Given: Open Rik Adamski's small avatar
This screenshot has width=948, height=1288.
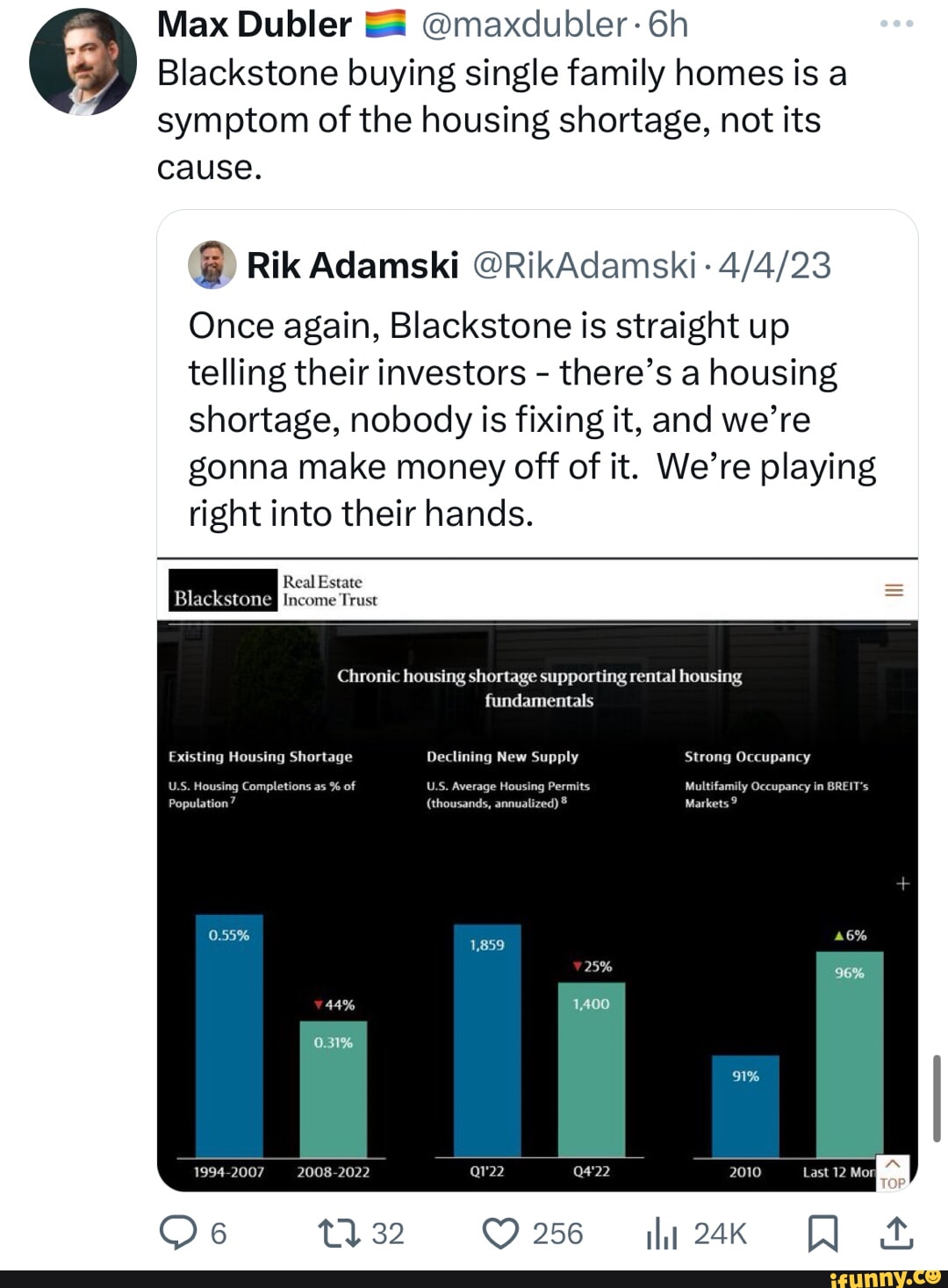Looking at the screenshot, I should [212, 264].
